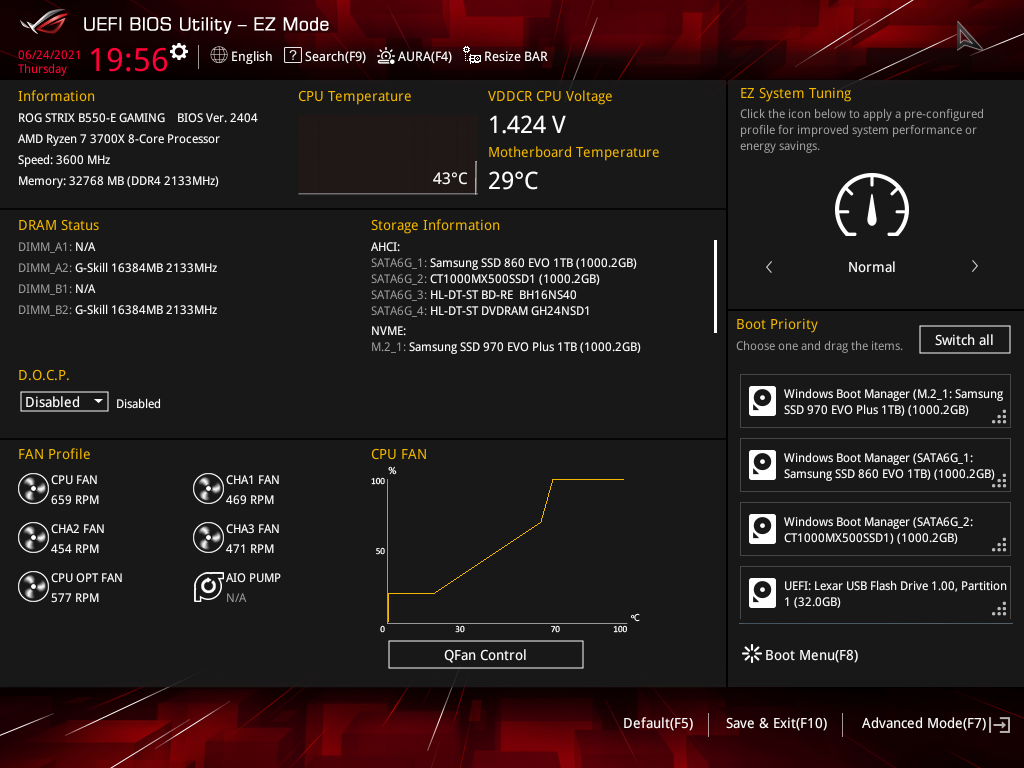Screen dimensions: 1024x768
Task: Switch to next EZ tuning profile arrow
Action: pyautogui.click(x=974, y=266)
